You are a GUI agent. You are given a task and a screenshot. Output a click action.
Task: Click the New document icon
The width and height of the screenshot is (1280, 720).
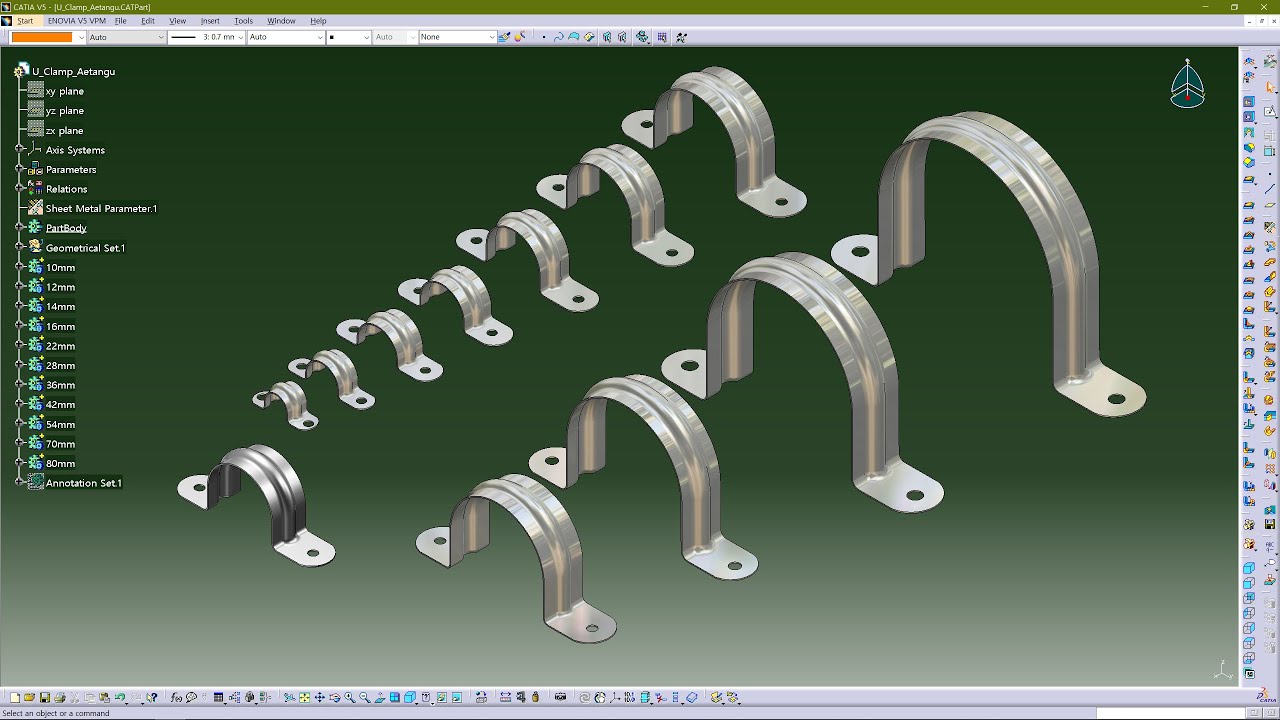(15, 697)
